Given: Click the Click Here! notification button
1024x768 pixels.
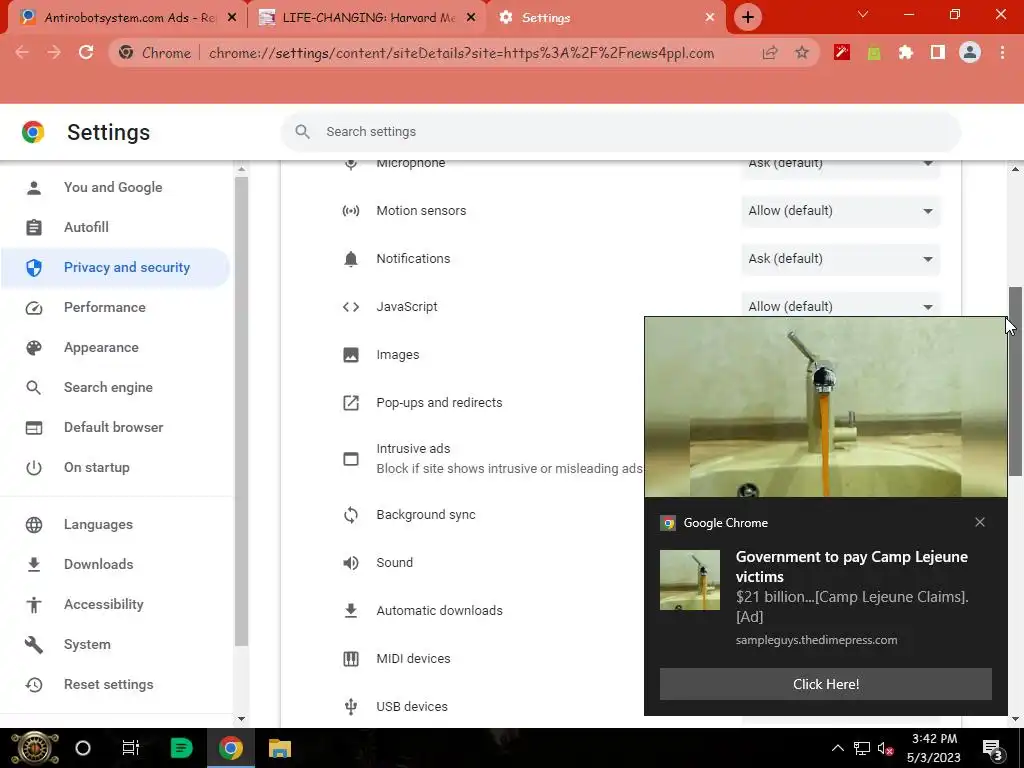Looking at the screenshot, I should click(x=825, y=684).
